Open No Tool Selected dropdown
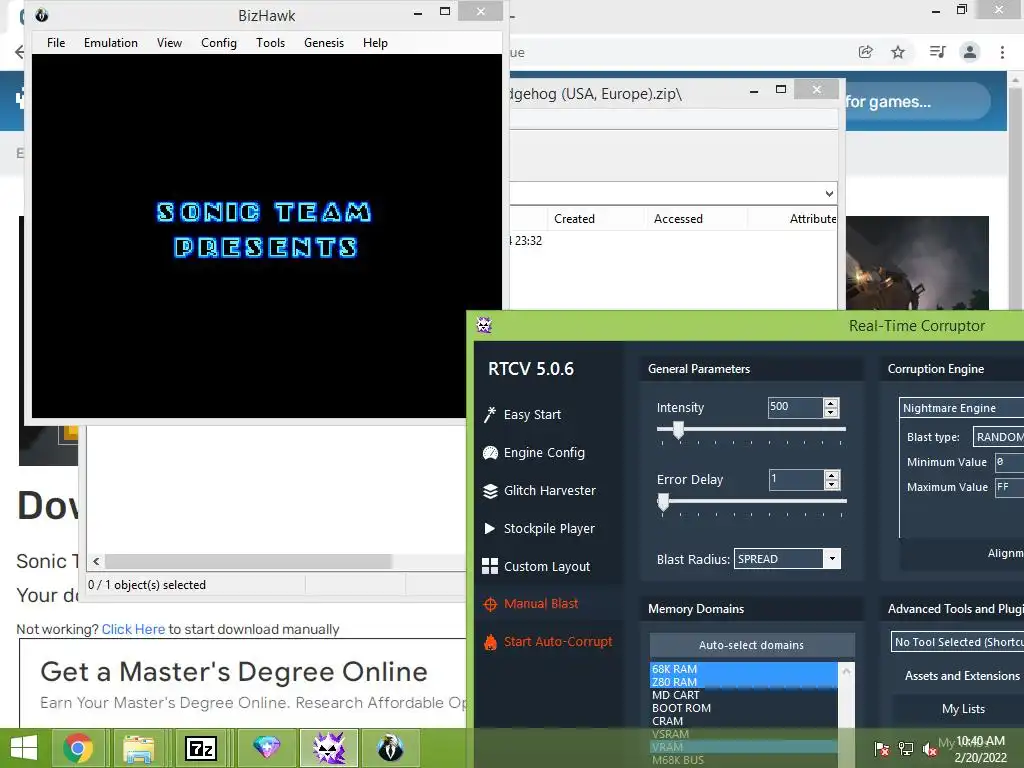Screen dimensions: 1024x768 [957, 642]
